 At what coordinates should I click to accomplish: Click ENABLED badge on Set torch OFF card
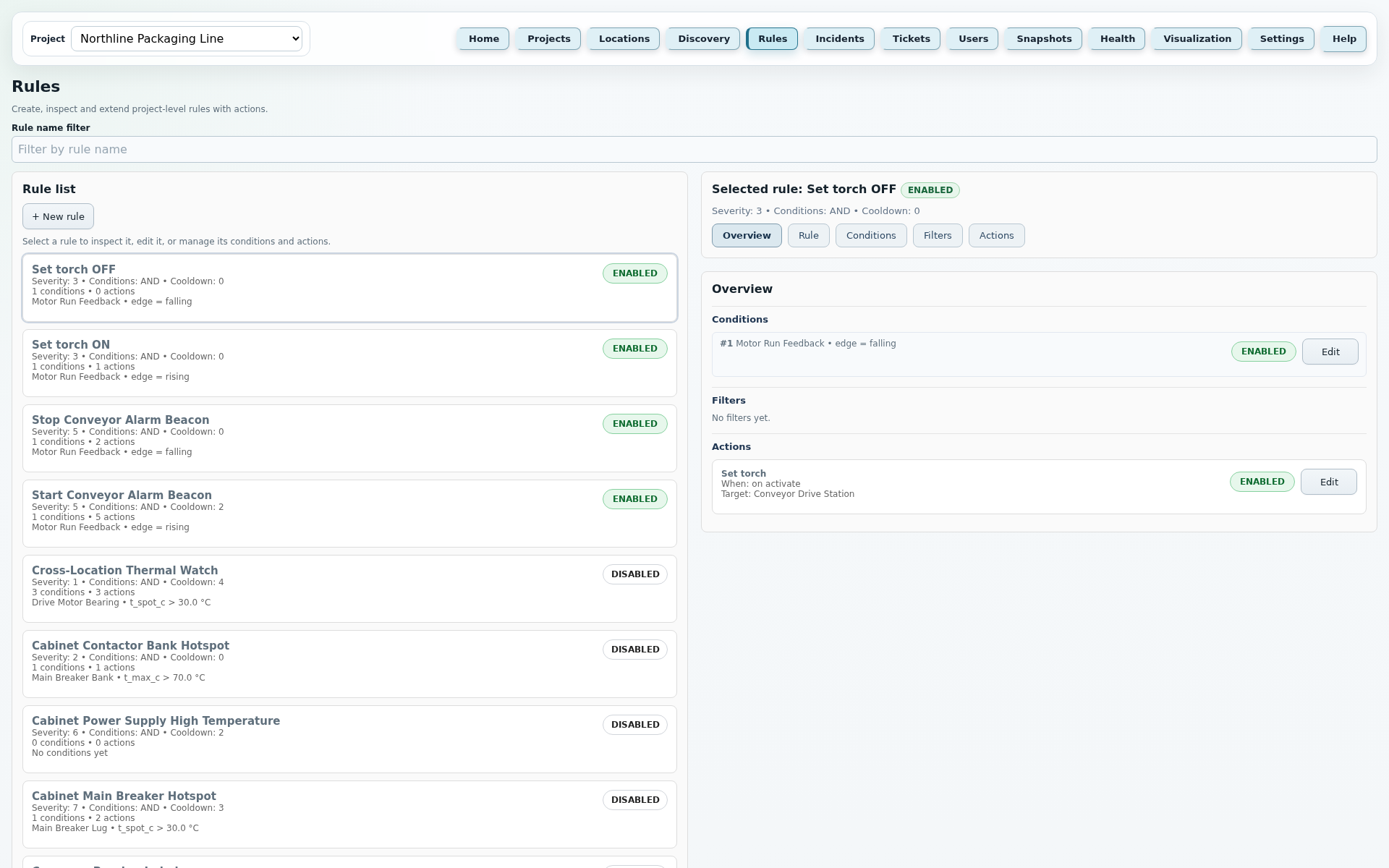[634, 273]
